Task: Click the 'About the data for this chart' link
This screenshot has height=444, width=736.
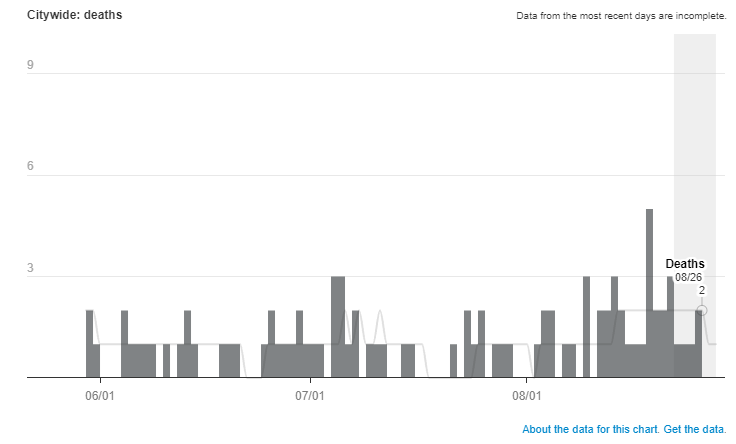Action: click(589, 430)
